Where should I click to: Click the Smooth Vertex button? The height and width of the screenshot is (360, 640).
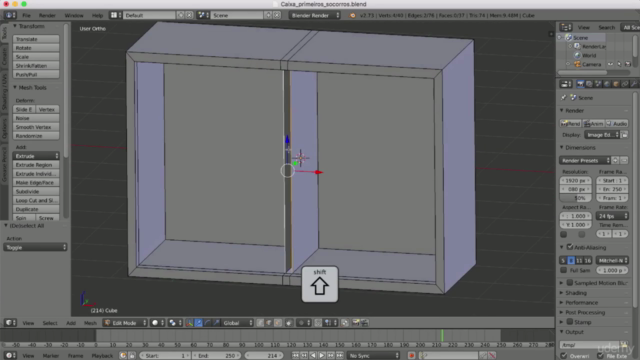(x=36, y=127)
